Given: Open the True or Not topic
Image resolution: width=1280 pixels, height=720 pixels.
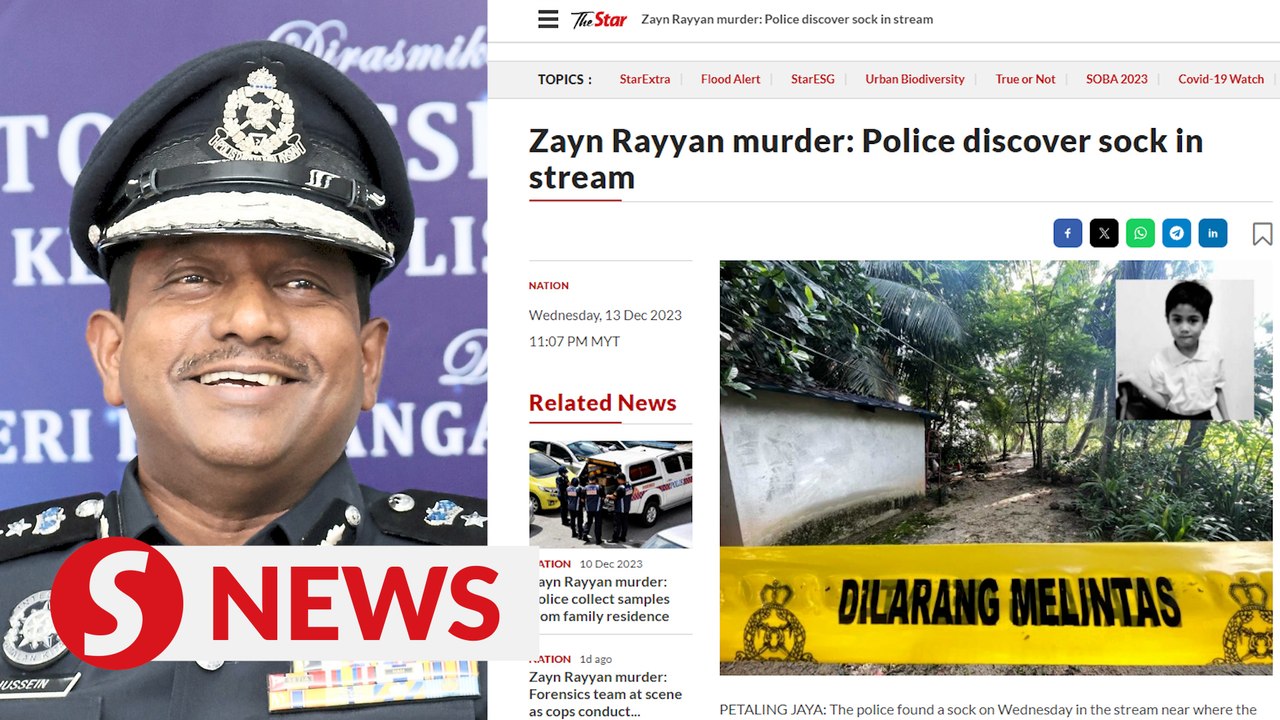Looking at the screenshot, I should click(1025, 79).
